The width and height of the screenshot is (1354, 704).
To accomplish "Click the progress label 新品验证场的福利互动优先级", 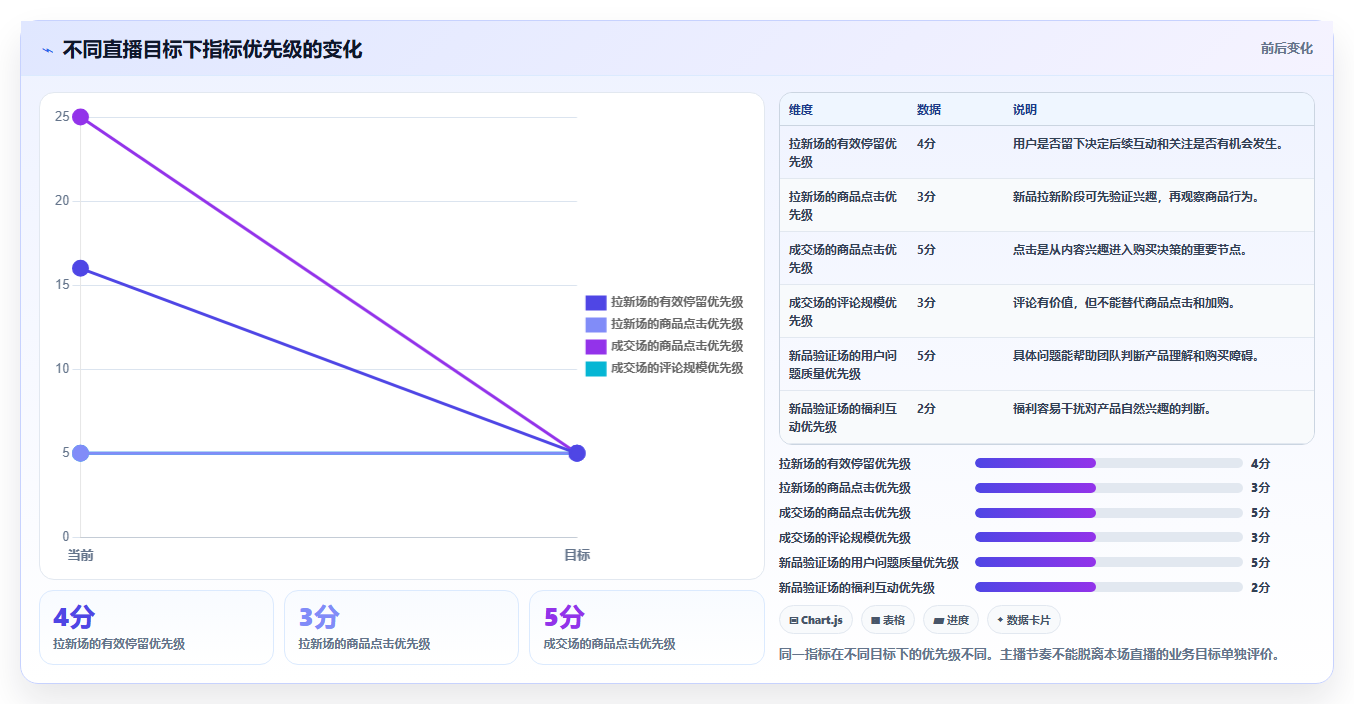I will pyautogui.click(x=857, y=588).
